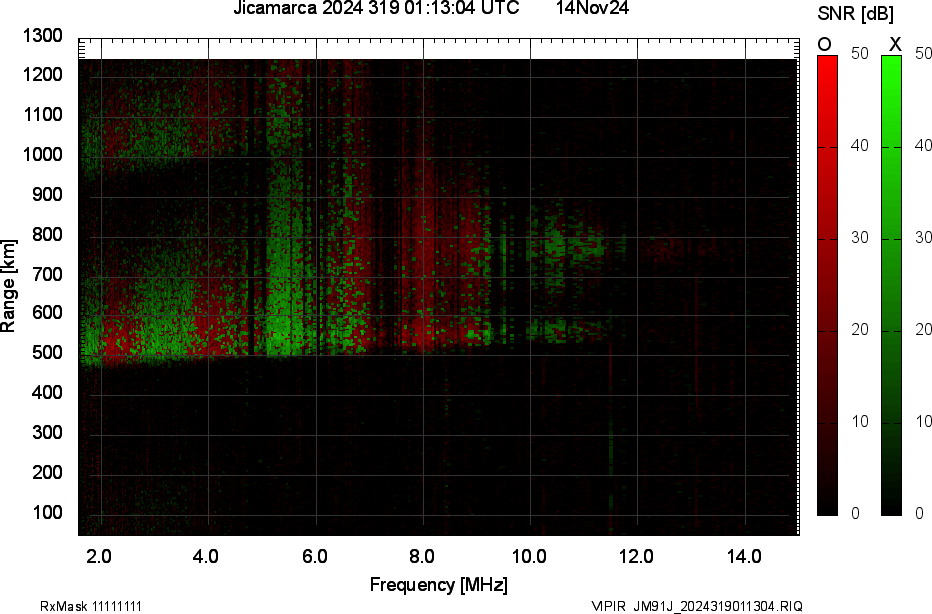Click the 1300 range tick label
The height and width of the screenshot is (614, 932).
44,36
